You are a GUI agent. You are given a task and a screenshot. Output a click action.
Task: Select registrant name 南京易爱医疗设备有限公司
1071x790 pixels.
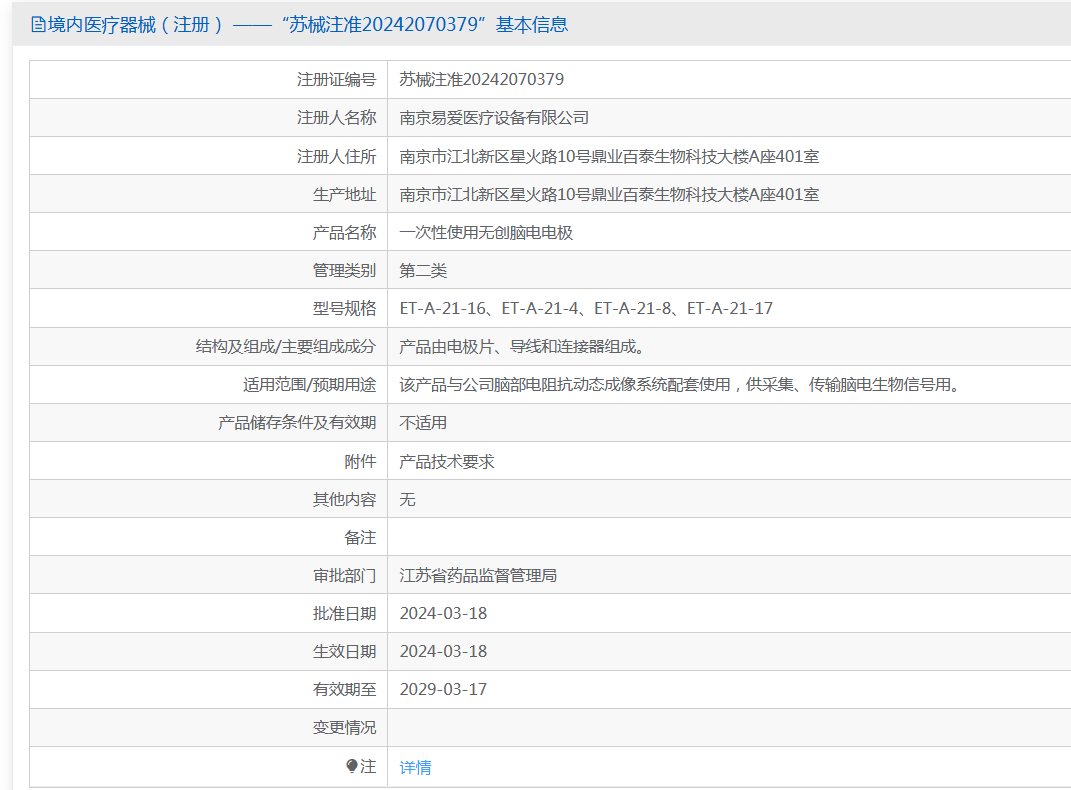coord(494,117)
